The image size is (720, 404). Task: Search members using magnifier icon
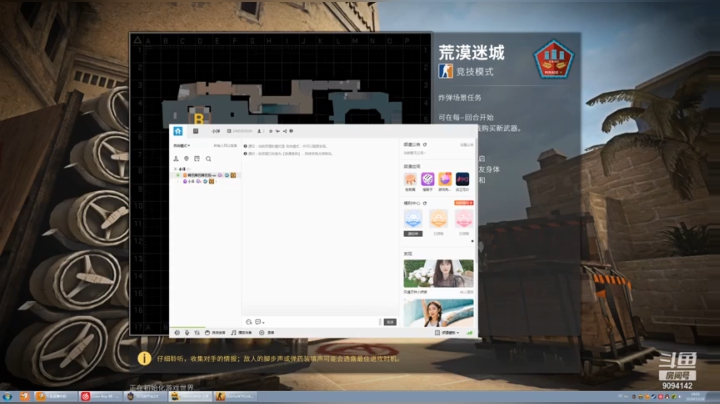208,159
